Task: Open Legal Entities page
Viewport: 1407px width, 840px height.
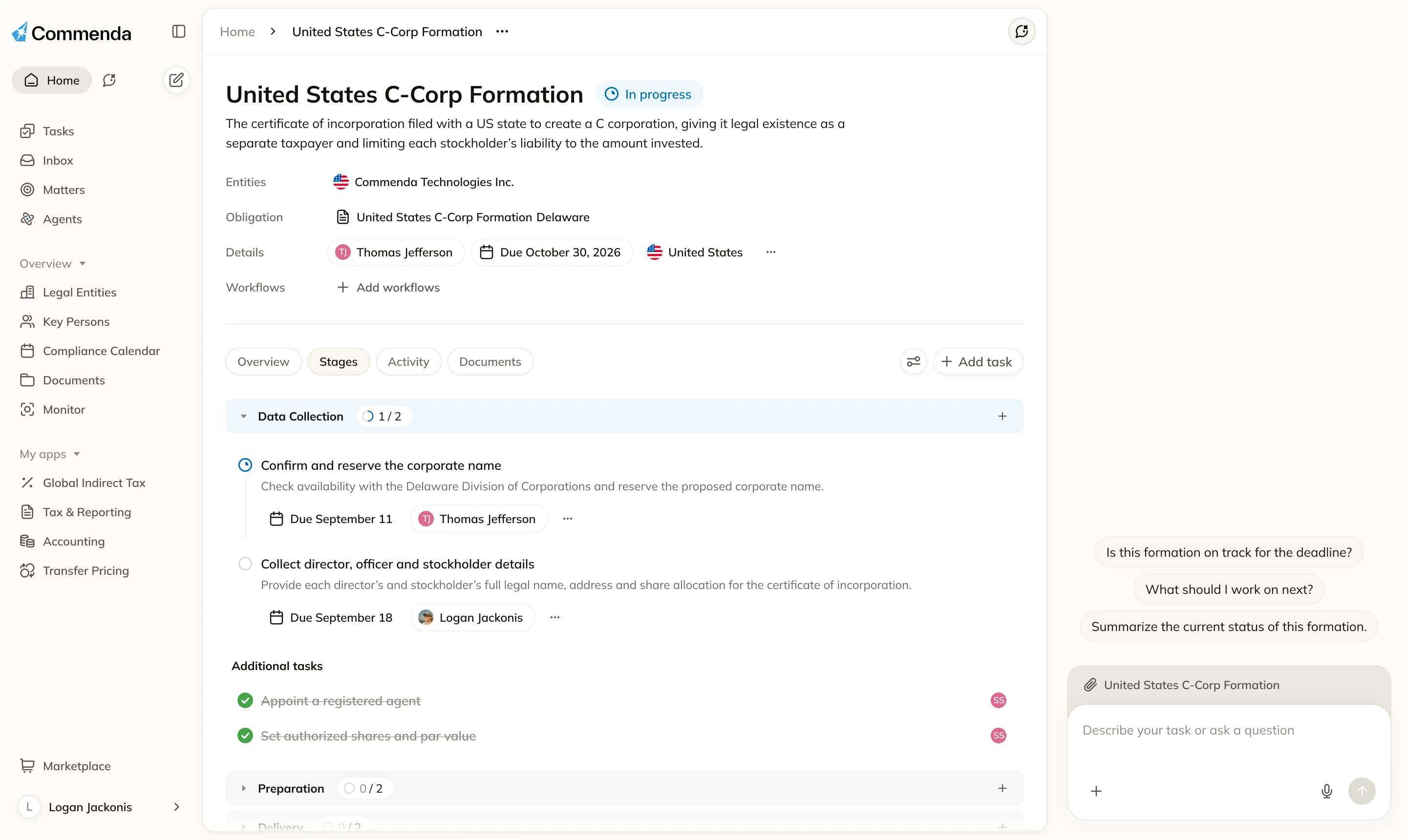Action: (68, 292)
